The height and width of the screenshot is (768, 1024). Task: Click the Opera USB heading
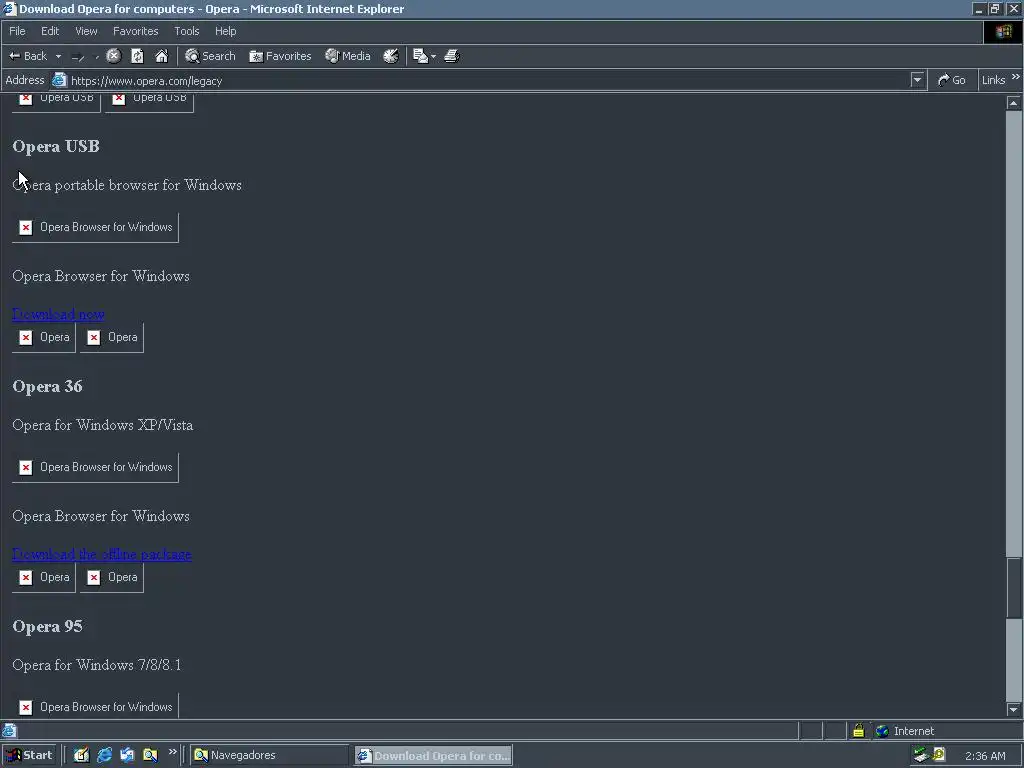pos(56,146)
